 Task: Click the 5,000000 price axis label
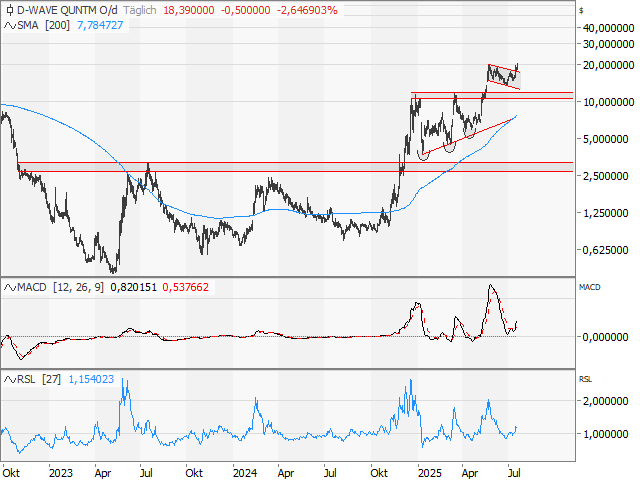pyautogui.click(x=605, y=139)
